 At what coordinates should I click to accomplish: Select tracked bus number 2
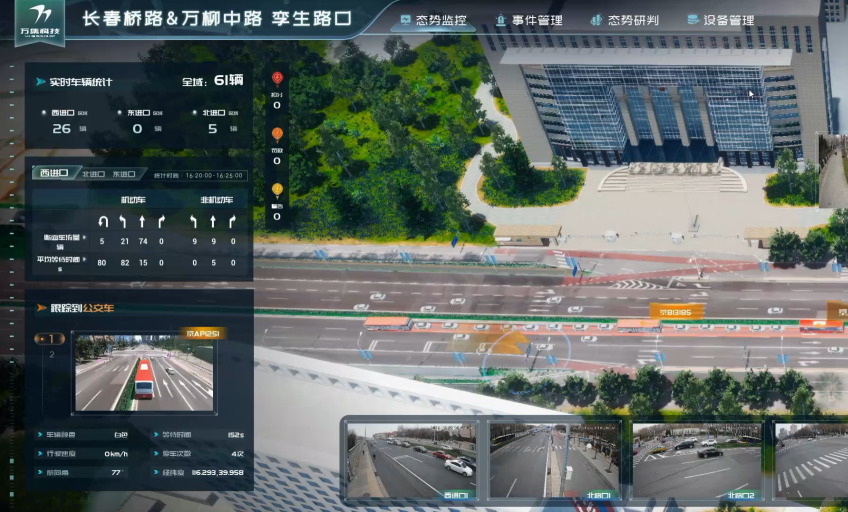[52, 355]
